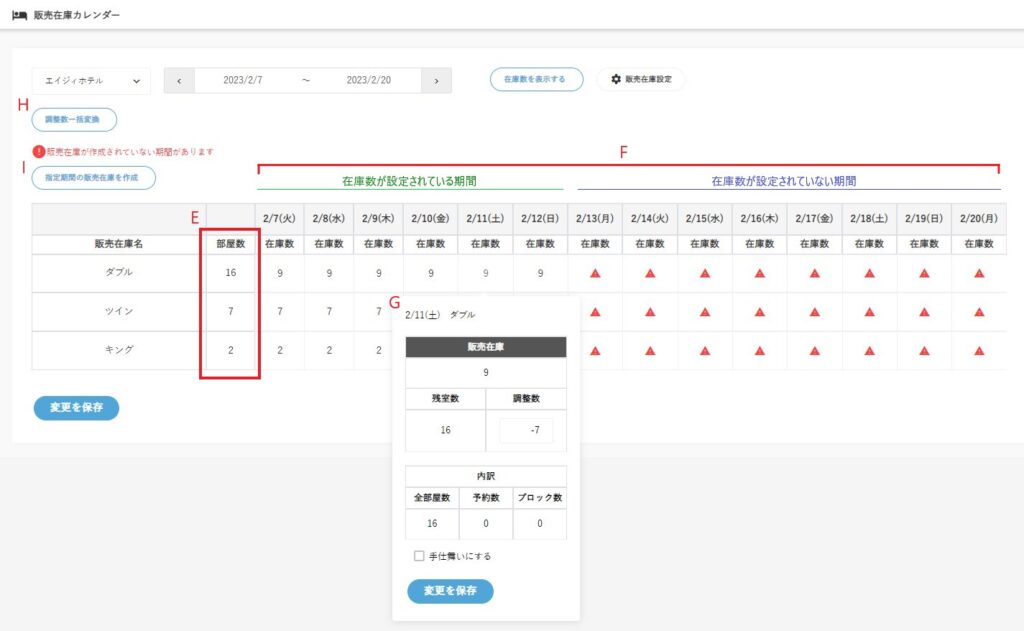Click the gear icon in 販売在庫設定

(616, 79)
